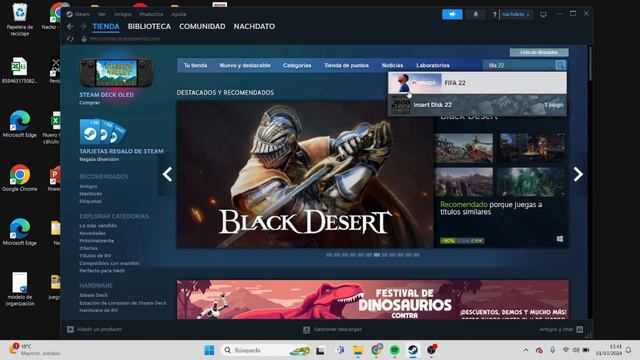
Task: Enter Big Picture mode via monitor icon
Action: coord(543,14)
